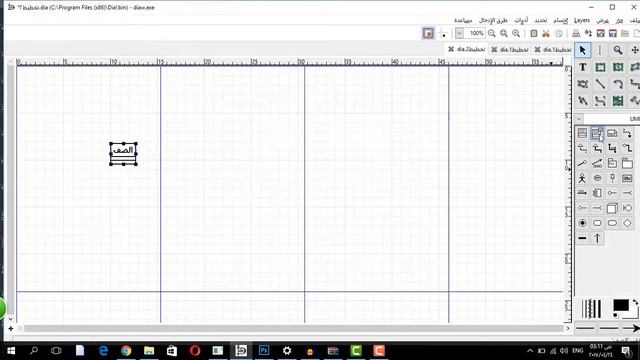Open Google Chrome from the taskbar
640x360 pixels.
[x=126, y=351]
